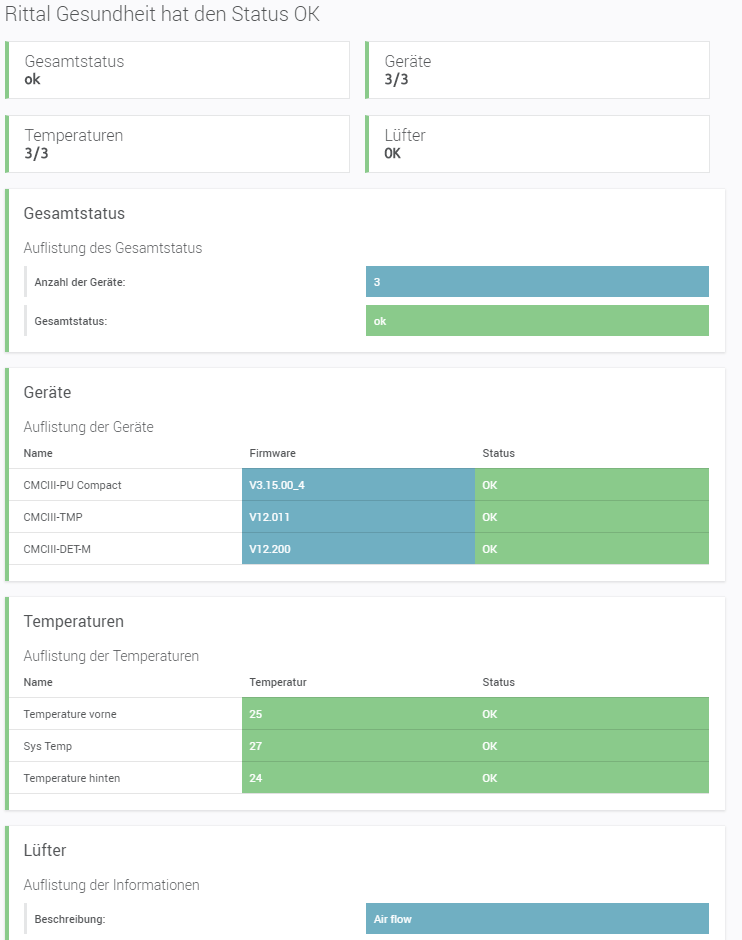742x940 pixels.
Task: Click the Temperatur column header
Action: pos(278,682)
